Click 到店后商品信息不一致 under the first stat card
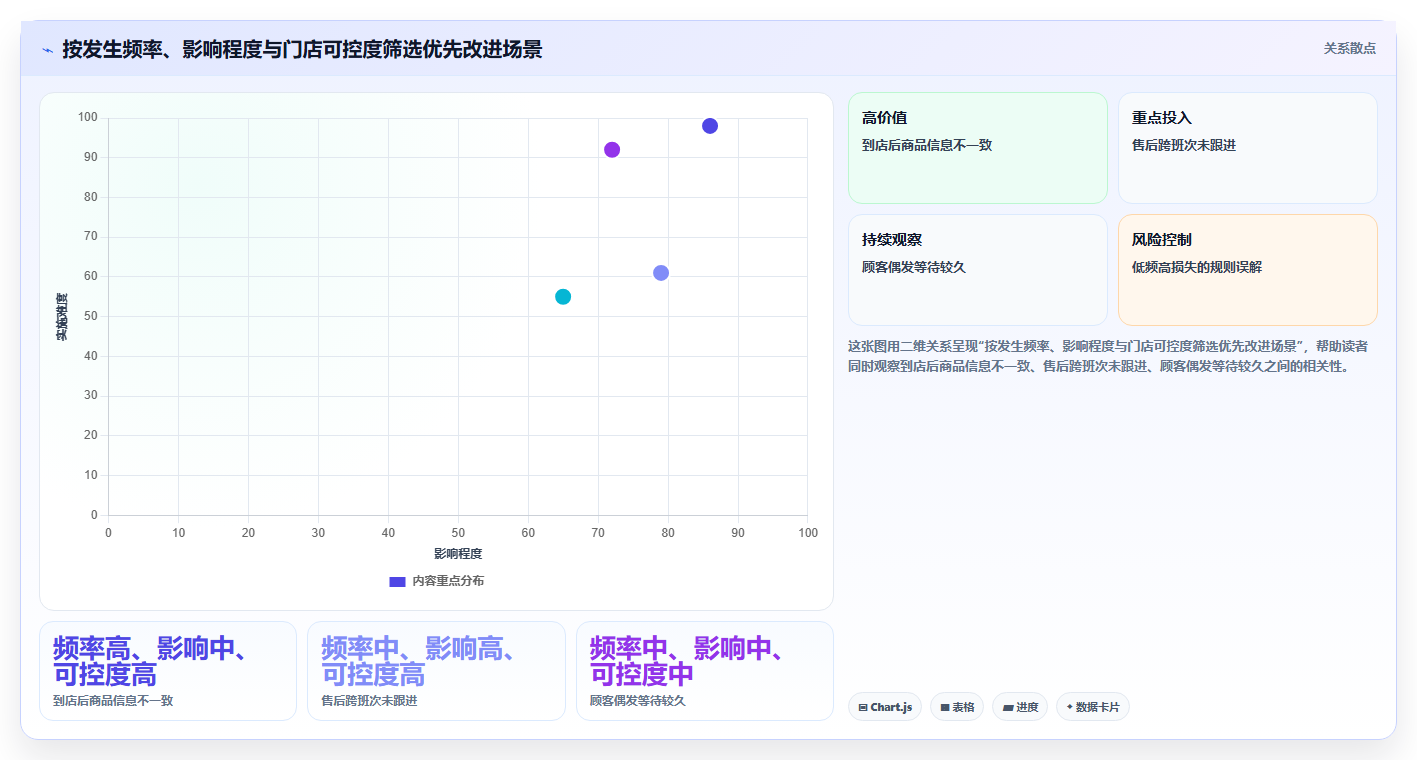This screenshot has width=1417, height=760. point(113,700)
